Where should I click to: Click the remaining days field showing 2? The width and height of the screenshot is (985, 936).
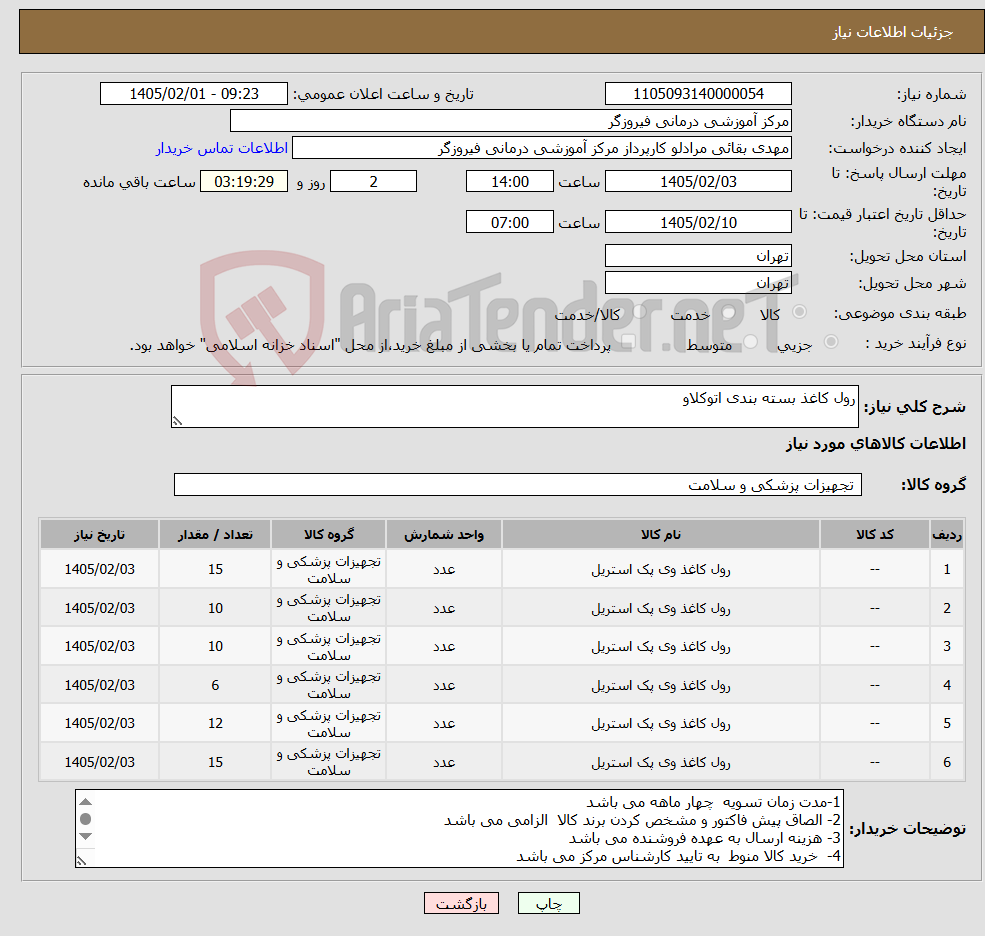(x=373, y=182)
